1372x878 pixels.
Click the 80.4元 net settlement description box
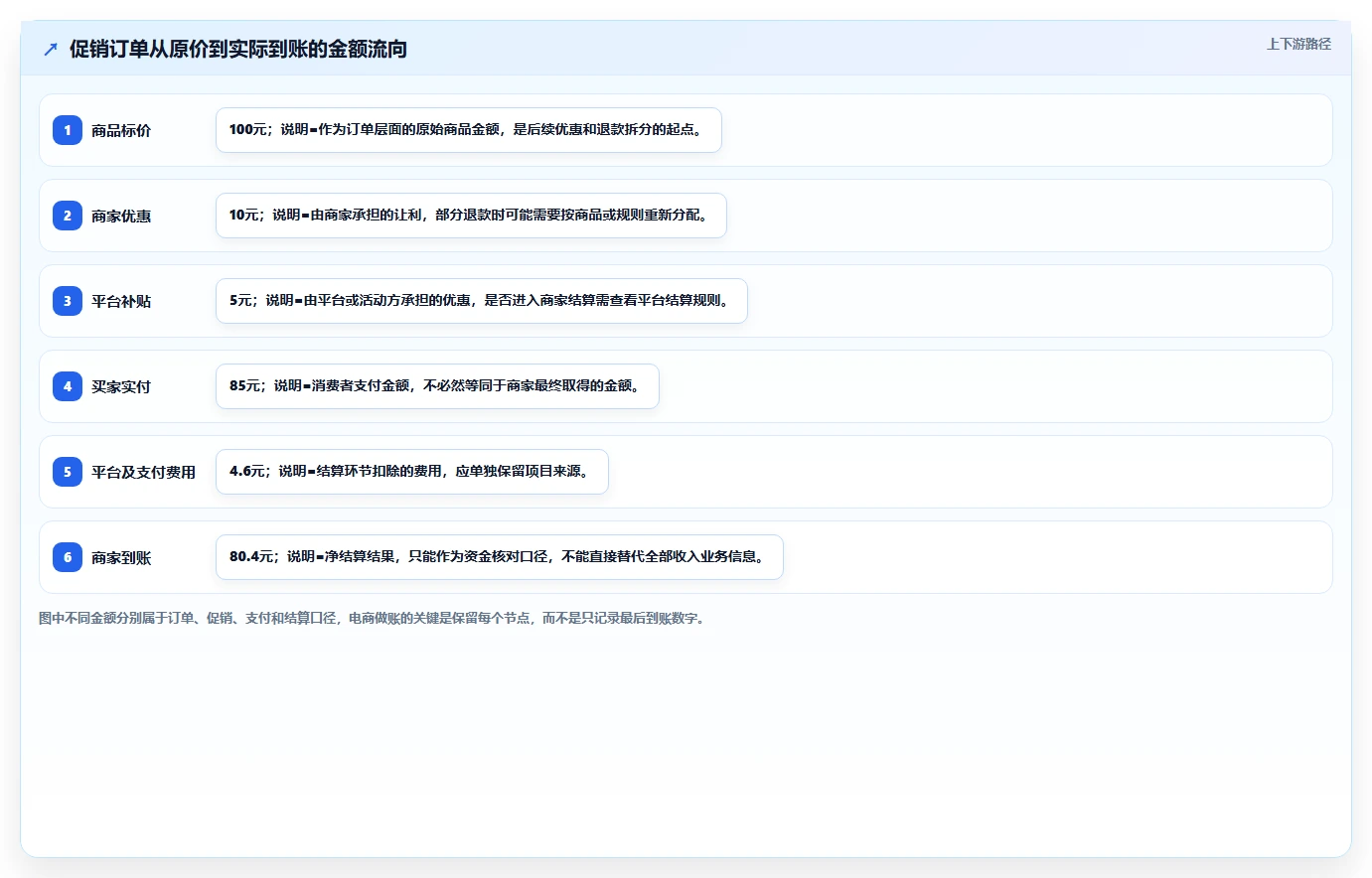(500, 557)
